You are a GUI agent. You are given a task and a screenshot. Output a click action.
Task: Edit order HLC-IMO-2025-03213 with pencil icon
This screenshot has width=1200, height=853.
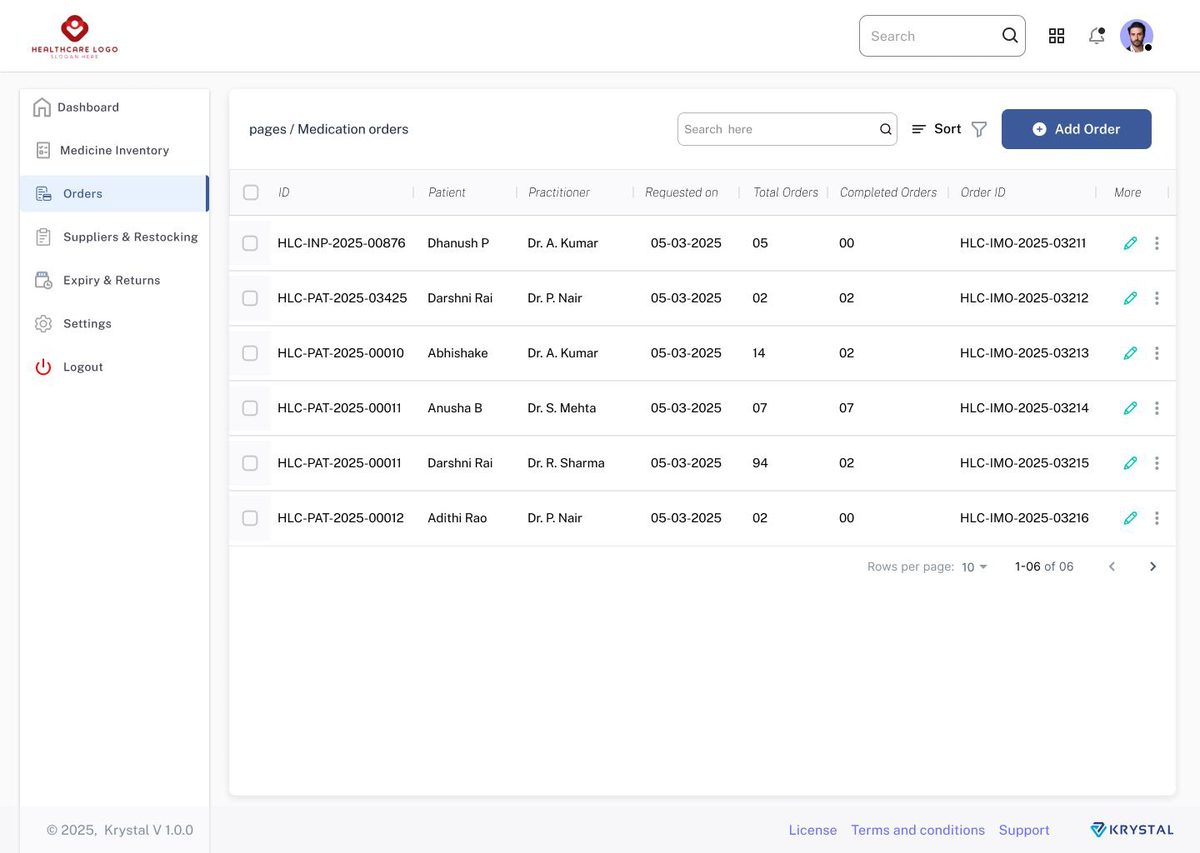(1130, 353)
